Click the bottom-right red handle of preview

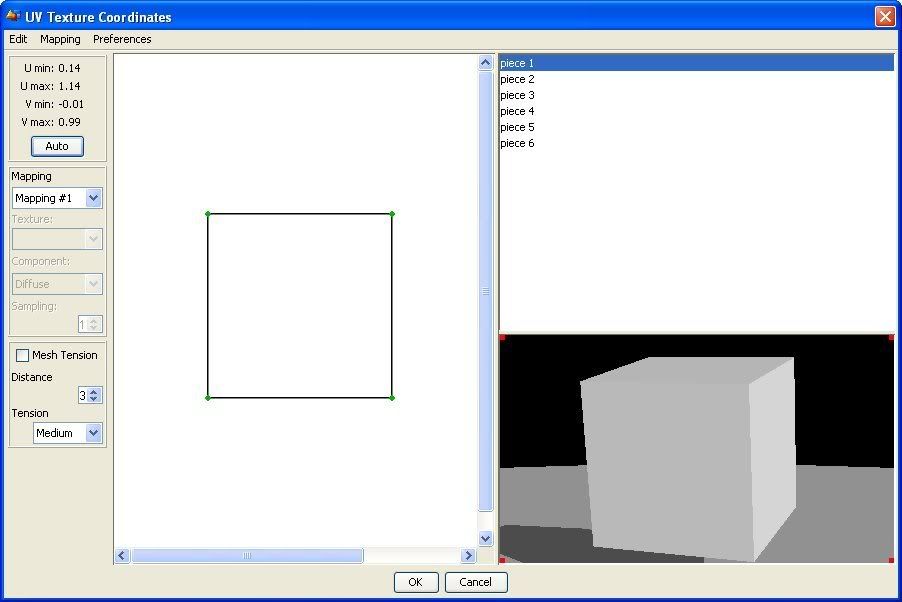tap(891, 559)
